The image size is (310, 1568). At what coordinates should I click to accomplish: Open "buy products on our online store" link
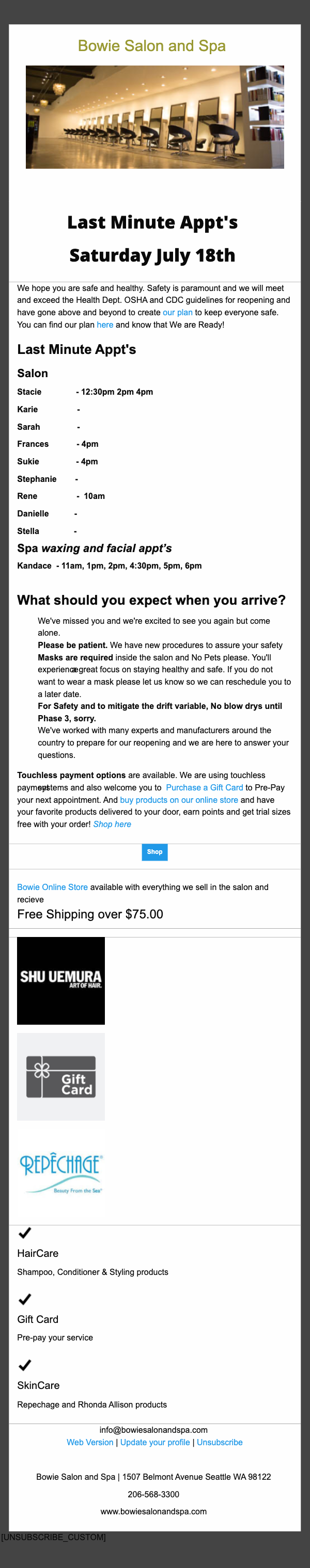coord(179,800)
